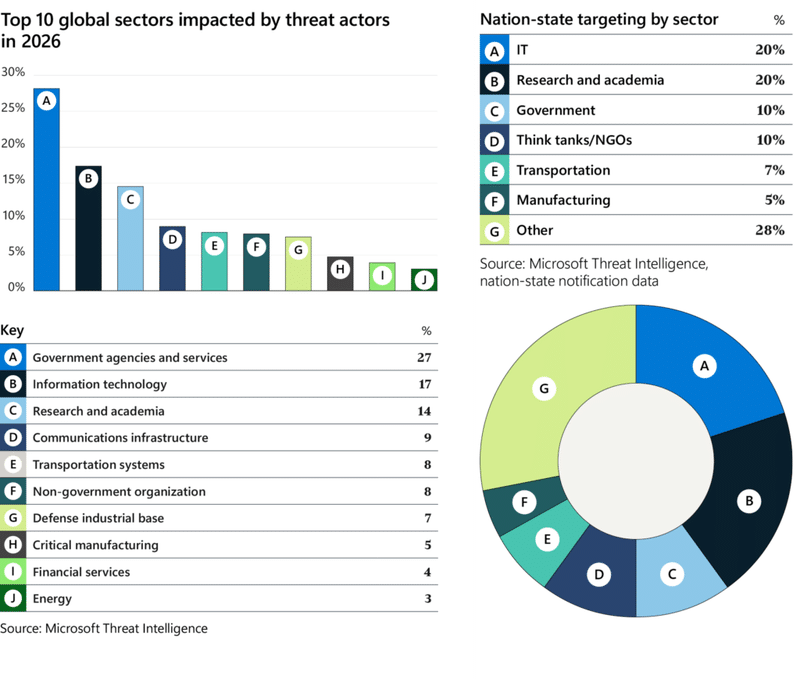The width and height of the screenshot is (800, 679).
Task: Click the '14' value in the Key table
Action: click(x=424, y=411)
